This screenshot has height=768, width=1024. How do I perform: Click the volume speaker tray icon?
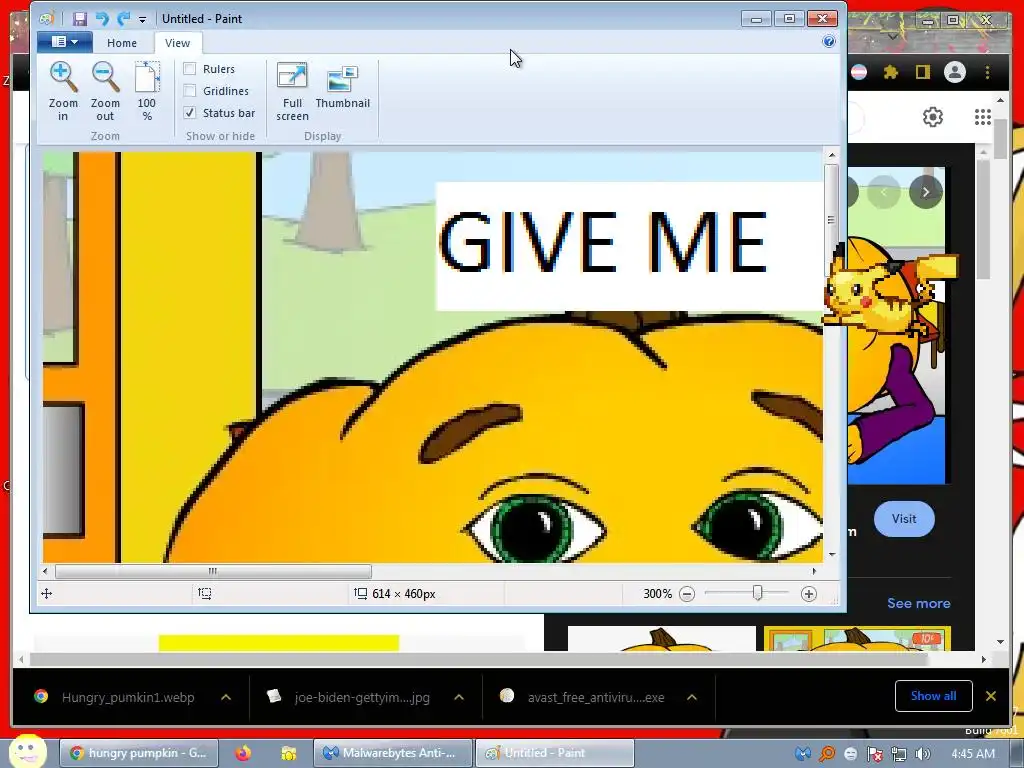923,754
